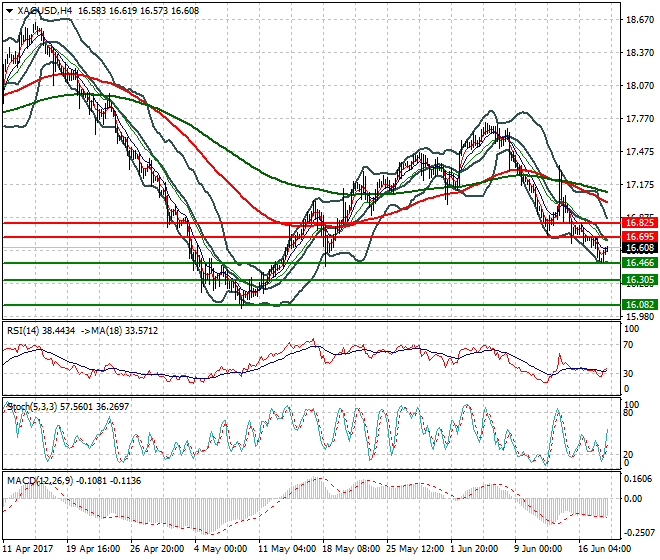Select the black 16.608 current price label
660x560 pixels.
click(639, 248)
